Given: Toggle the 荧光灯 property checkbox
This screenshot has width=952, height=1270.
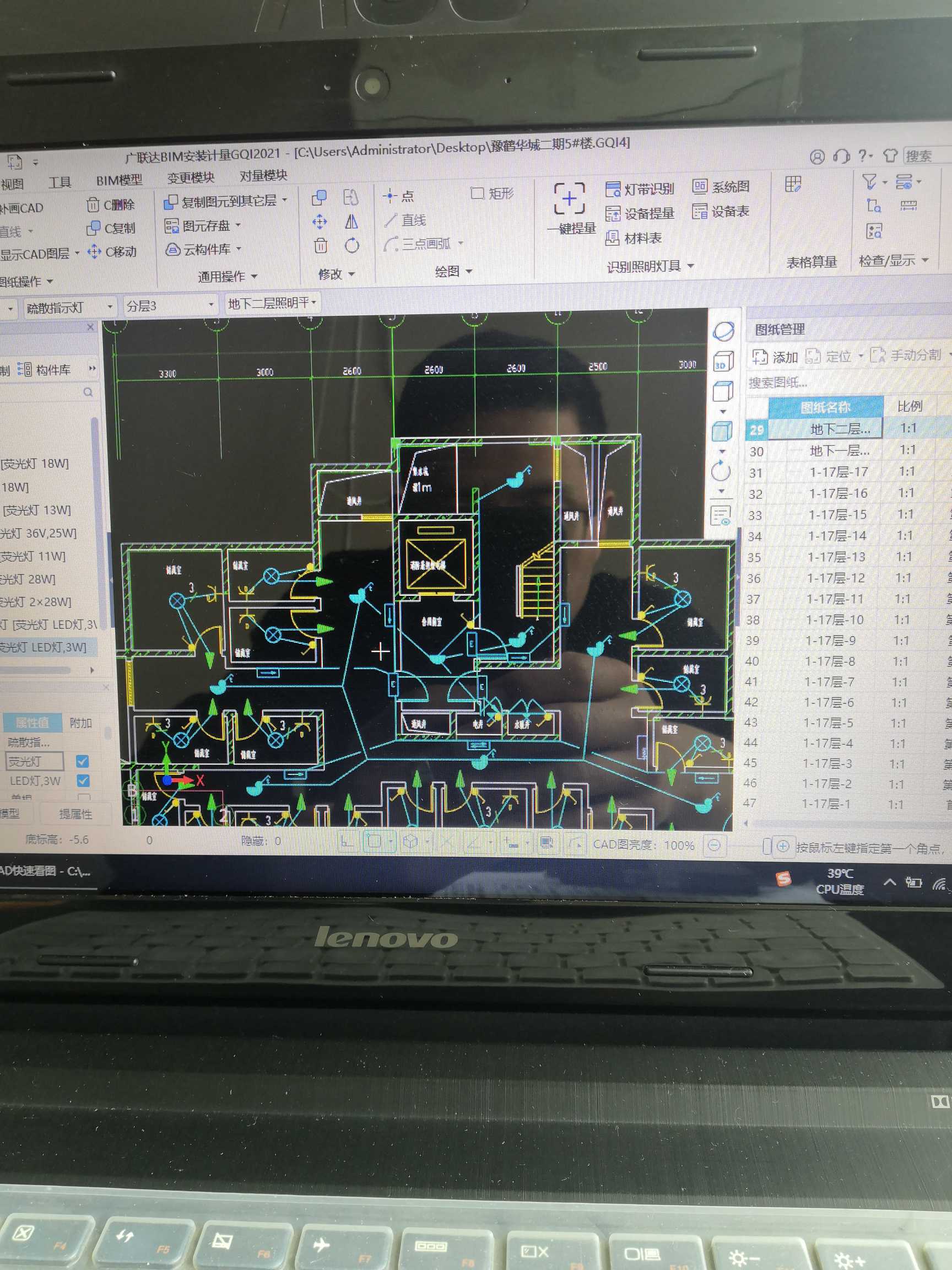Looking at the screenshot, I should click(x=82, y=761).
